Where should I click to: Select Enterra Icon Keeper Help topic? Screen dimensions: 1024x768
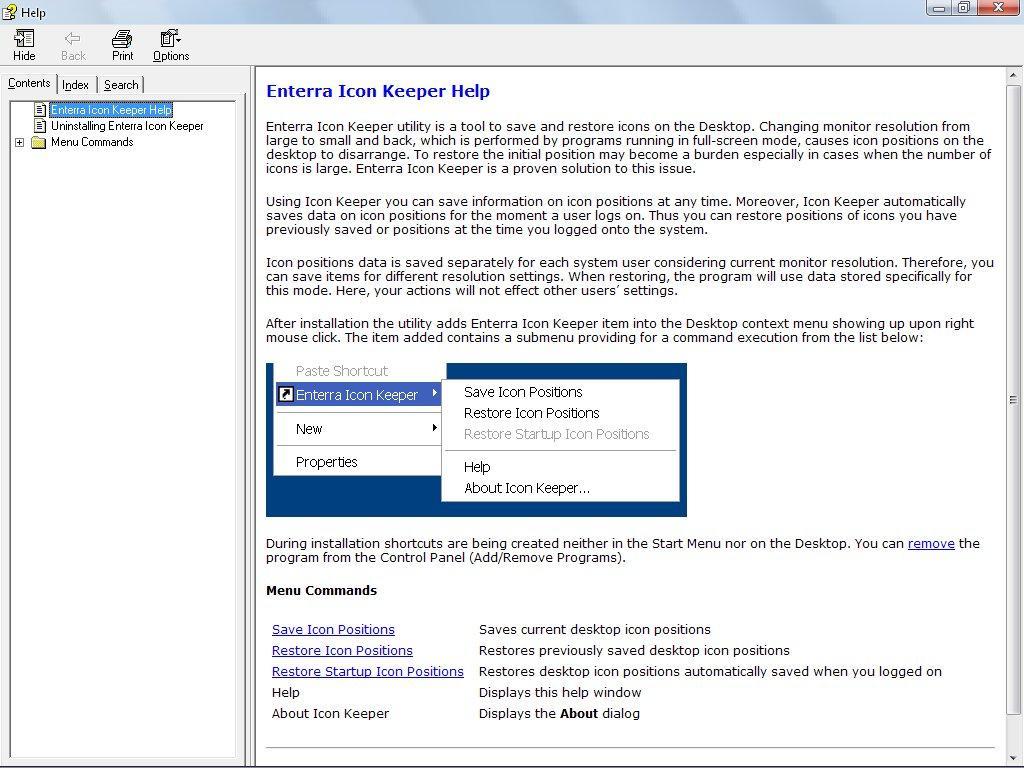point(112,110)
